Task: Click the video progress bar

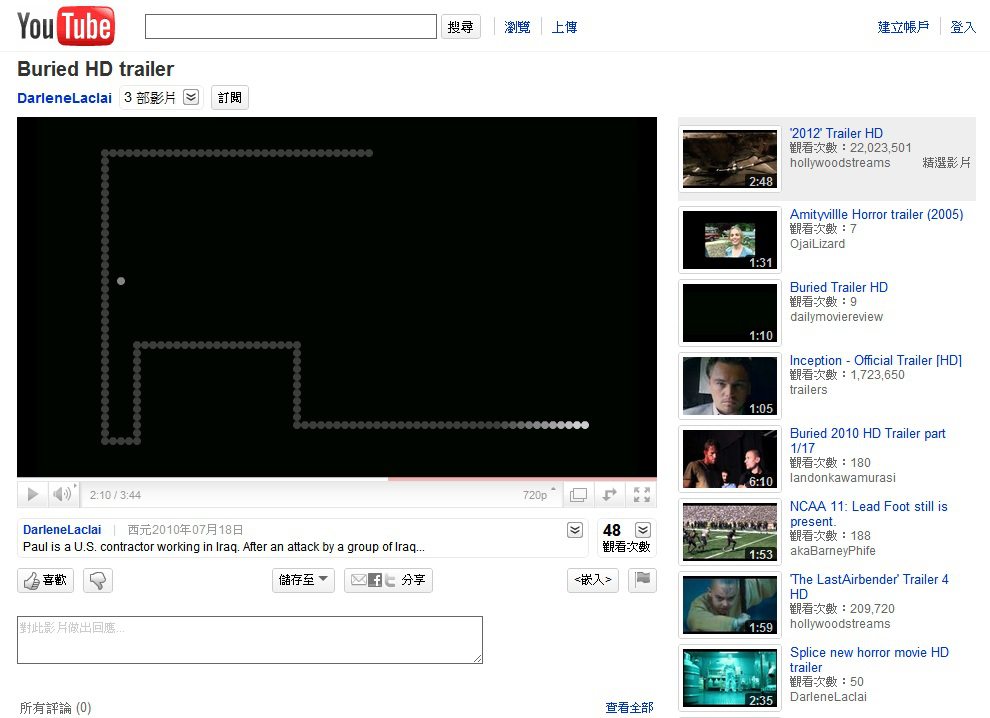Action: 337,479
